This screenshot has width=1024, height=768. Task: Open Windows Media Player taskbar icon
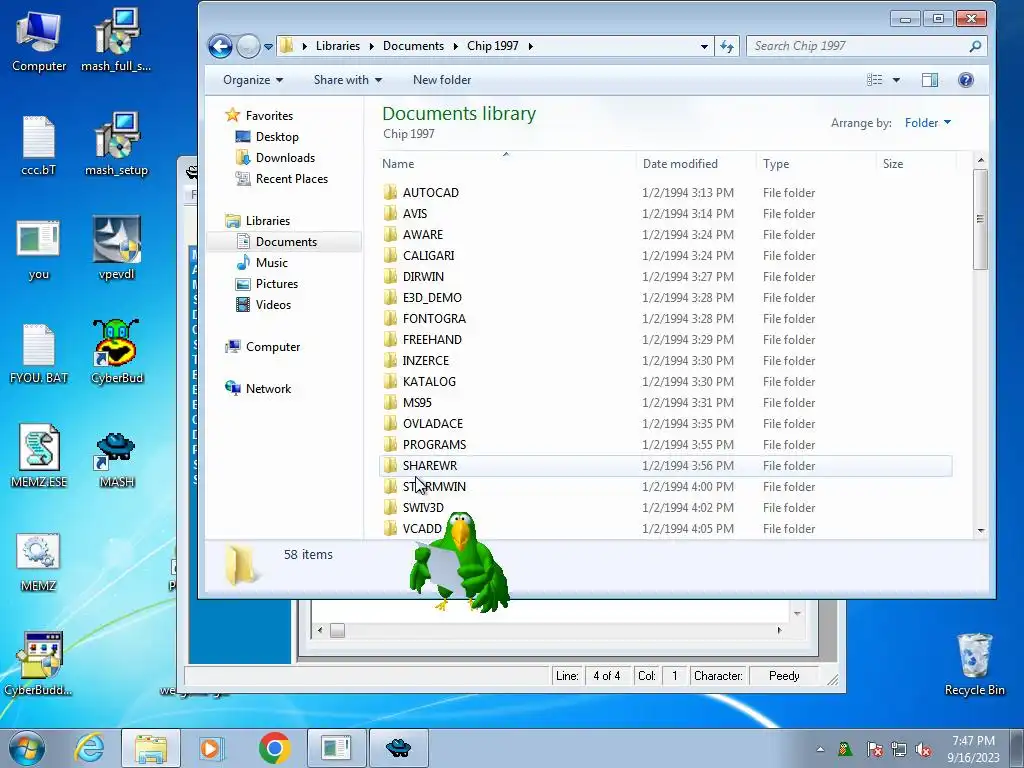210,748
